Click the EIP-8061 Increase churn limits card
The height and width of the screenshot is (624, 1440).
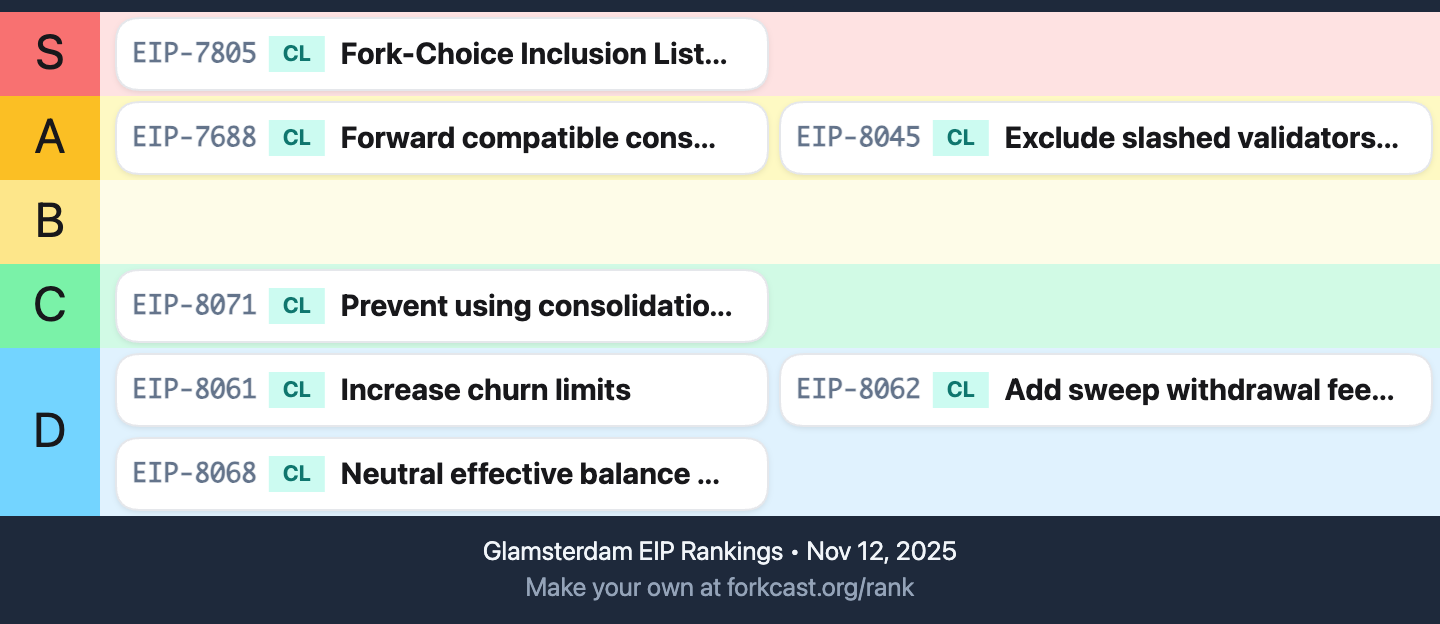[441, 390]
